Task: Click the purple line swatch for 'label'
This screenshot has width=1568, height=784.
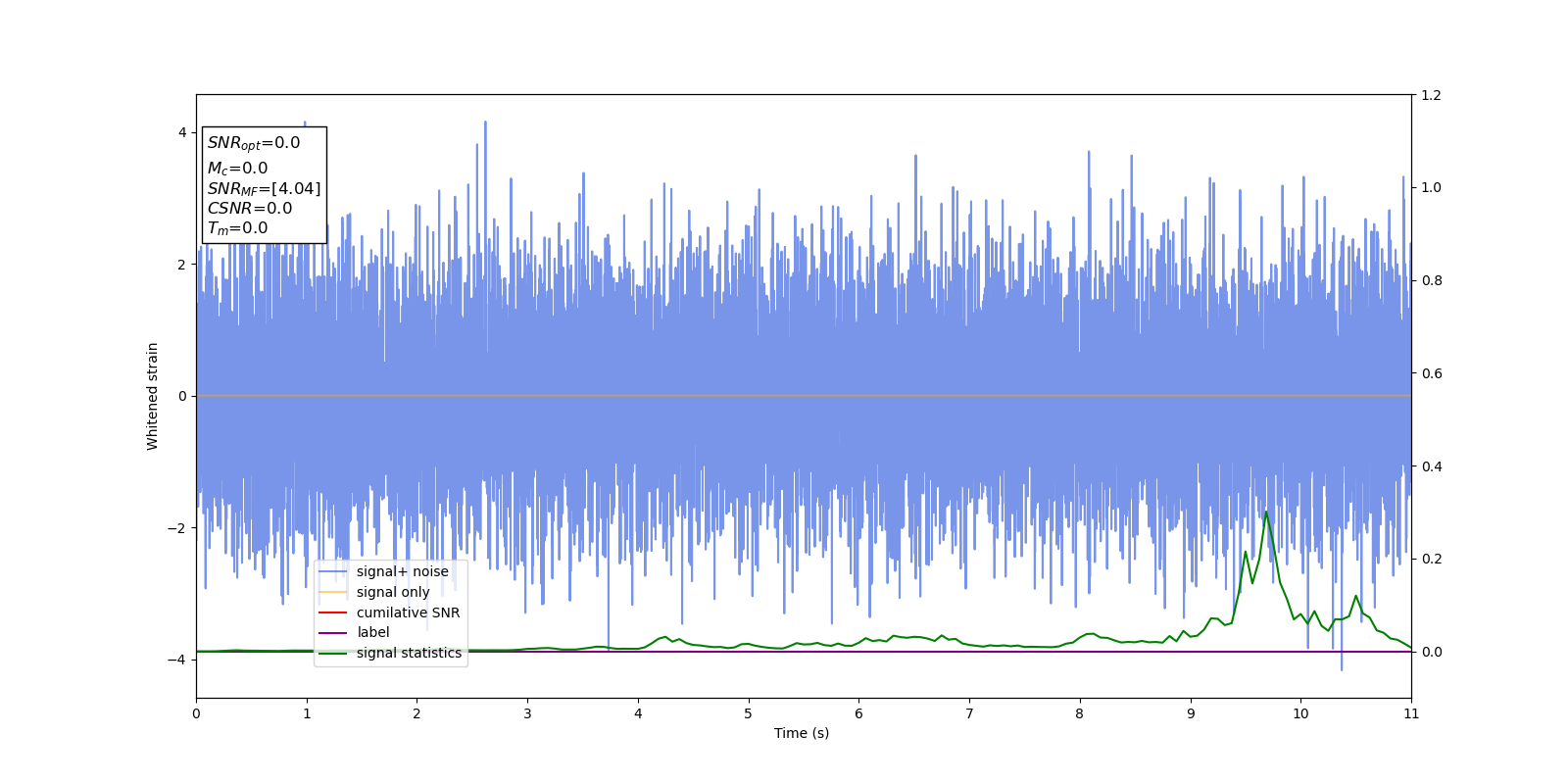Action: click(333, 633)
